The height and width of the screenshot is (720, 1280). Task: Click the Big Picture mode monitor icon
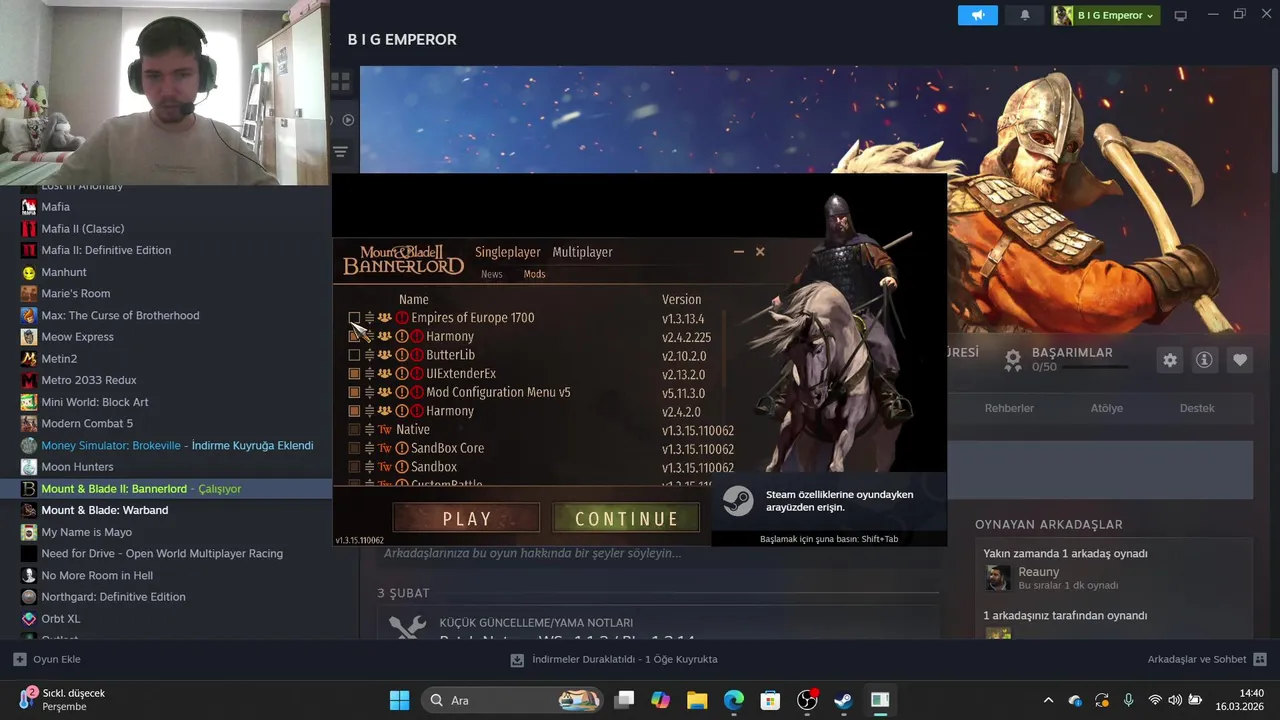click(x=1181, y=15)
